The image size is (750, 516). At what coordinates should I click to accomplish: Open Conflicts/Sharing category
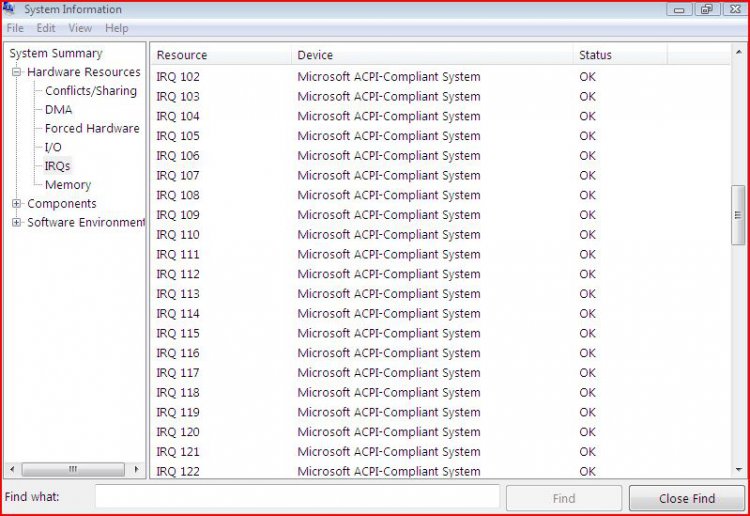click(91, 91)
